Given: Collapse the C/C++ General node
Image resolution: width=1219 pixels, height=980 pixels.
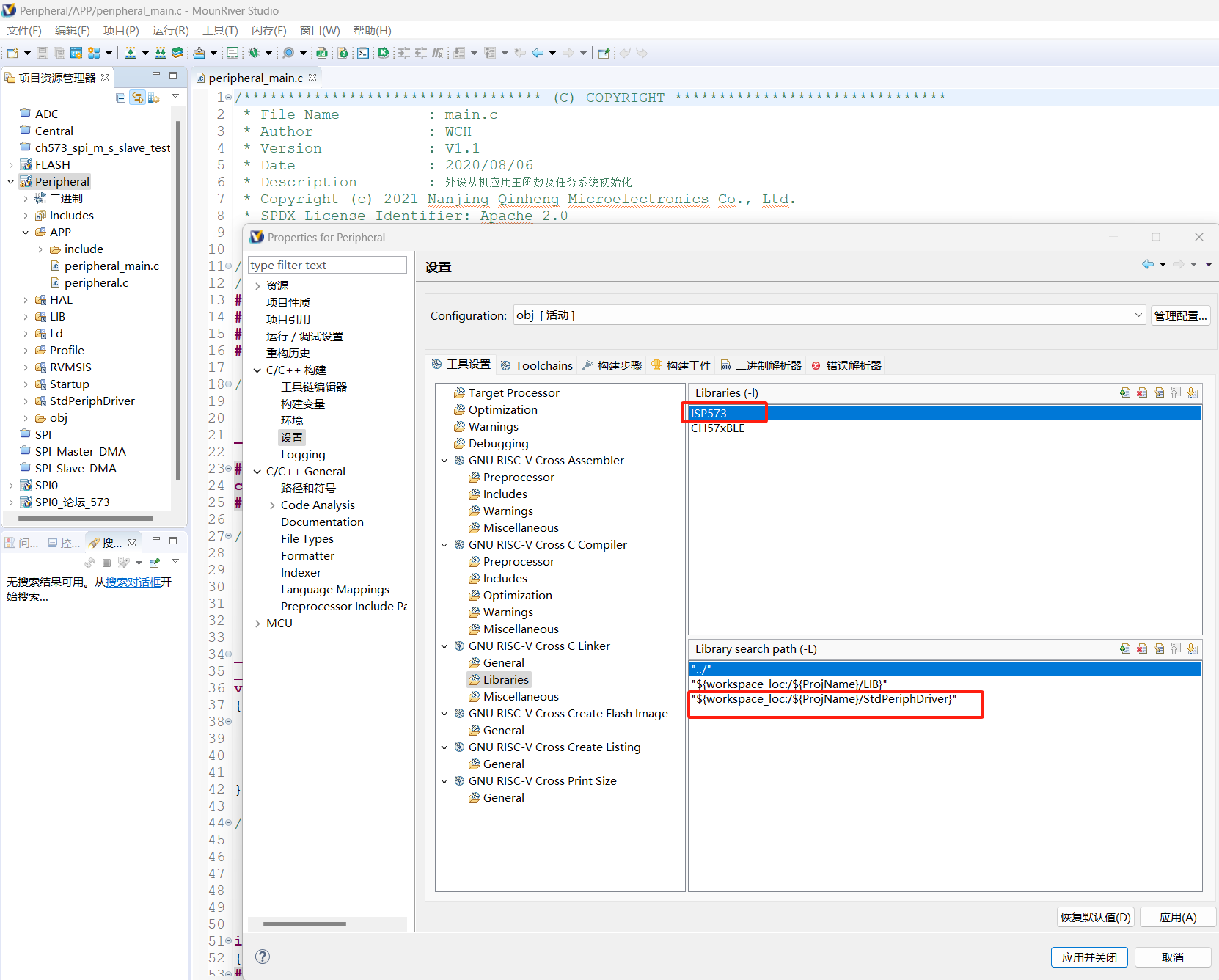Looking at the screenshot, I should (257, 472).
